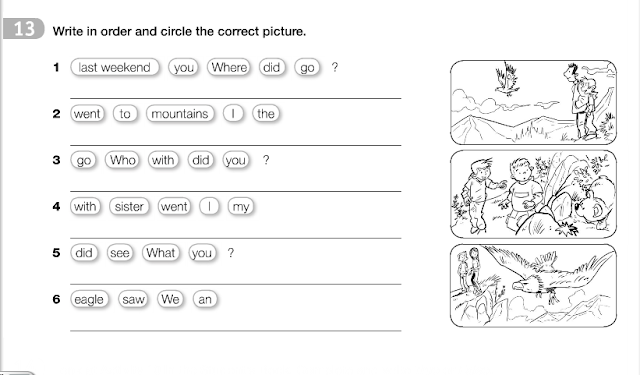Click the 'the' word bubble in sentence 2

pyautogui.click(x=266, y=113)
